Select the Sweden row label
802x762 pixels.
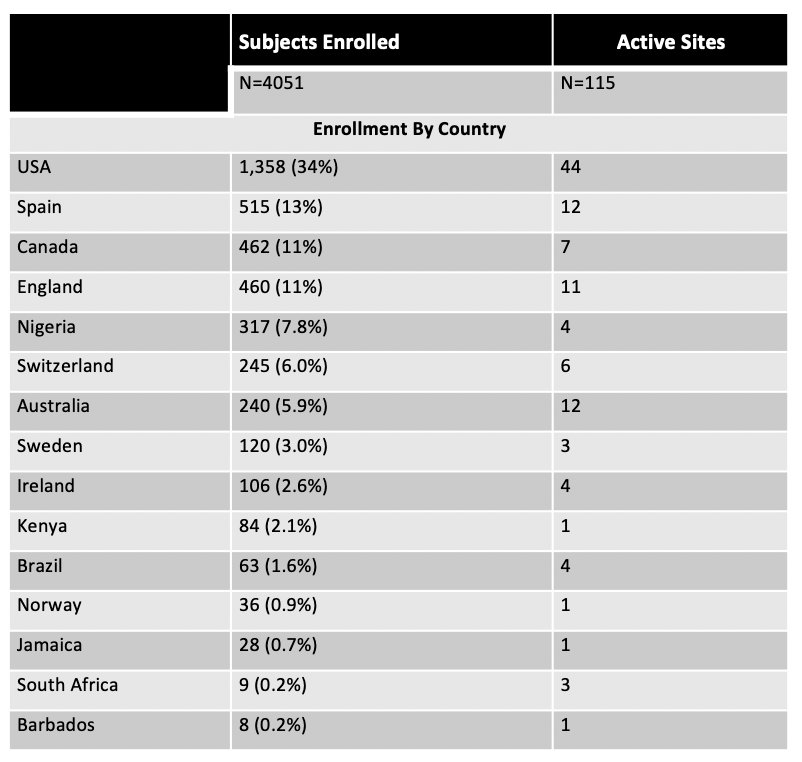pyautogui.click(x=120, y=452)
